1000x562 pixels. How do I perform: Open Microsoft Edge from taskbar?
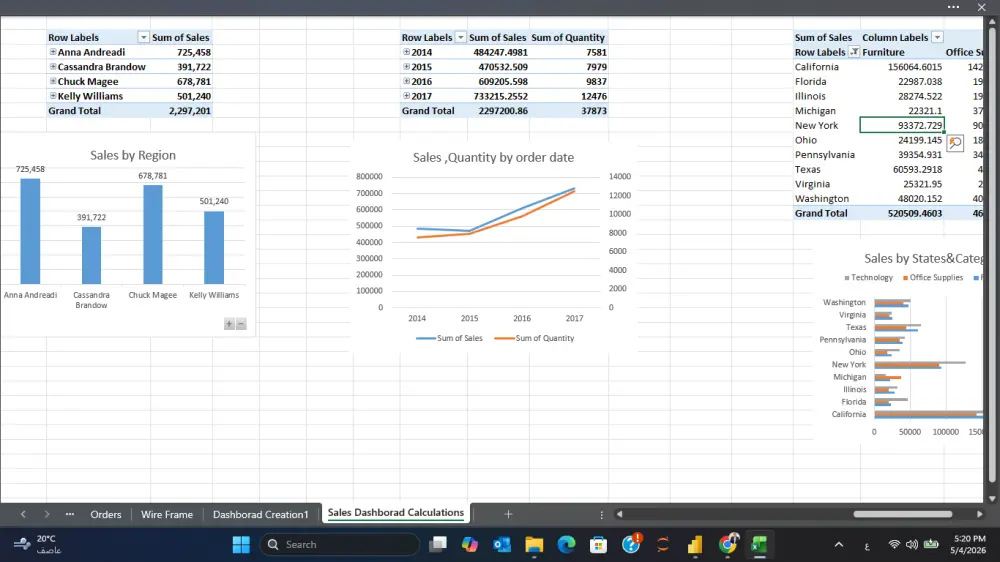tap(566, 544)
